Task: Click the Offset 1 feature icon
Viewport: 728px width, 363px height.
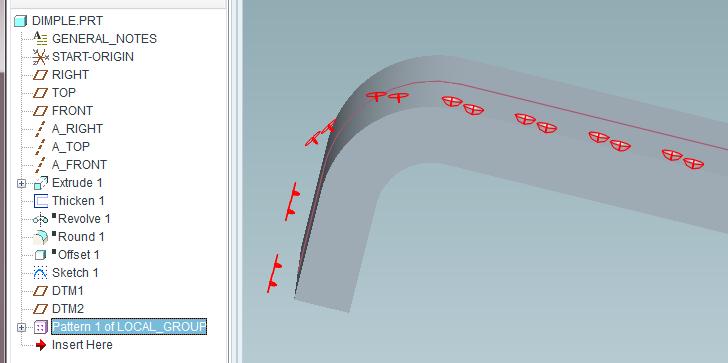Action: [41, 255]
